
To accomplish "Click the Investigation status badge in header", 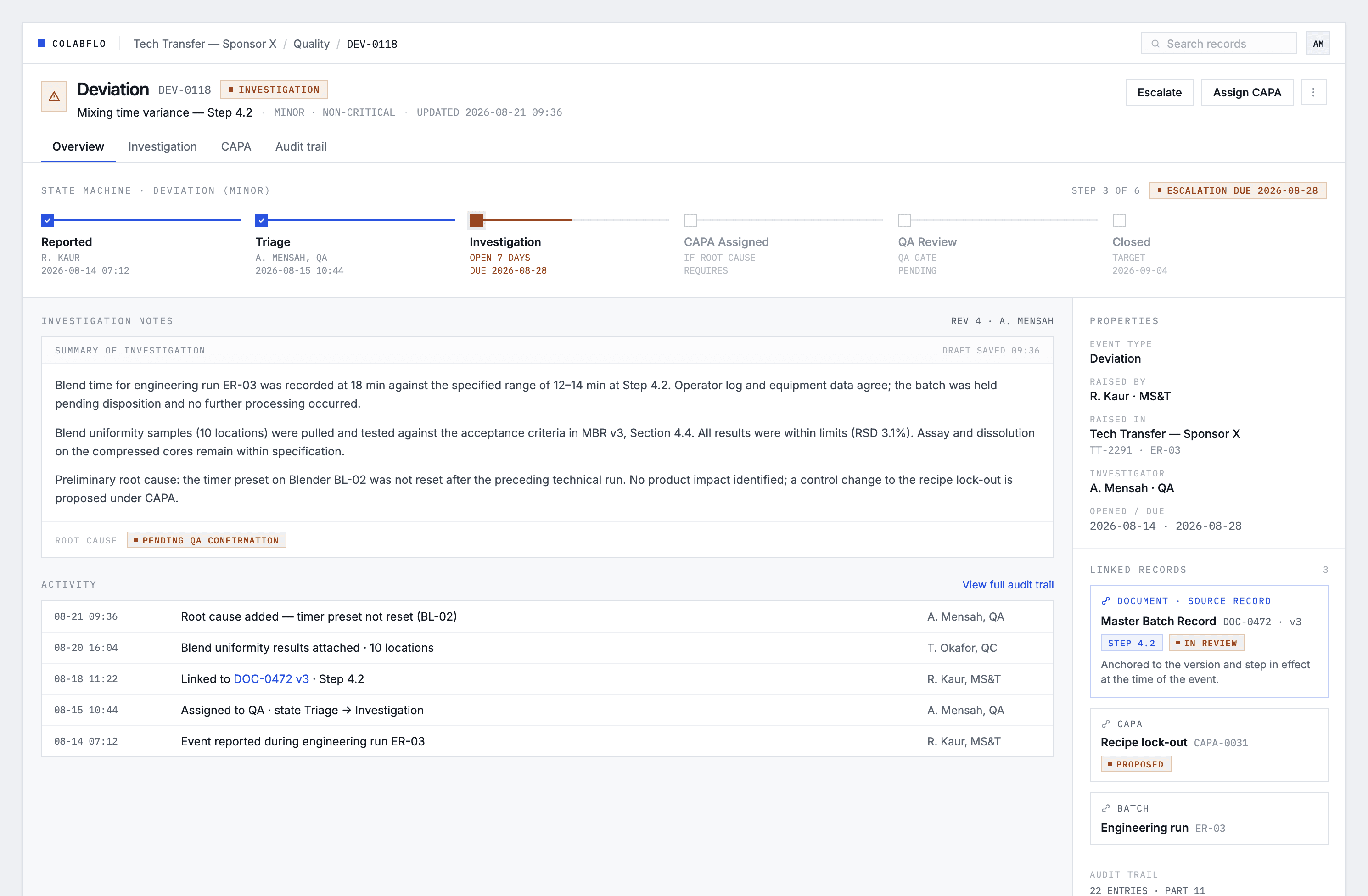I will pyautogui.click(x=274, y=90).
